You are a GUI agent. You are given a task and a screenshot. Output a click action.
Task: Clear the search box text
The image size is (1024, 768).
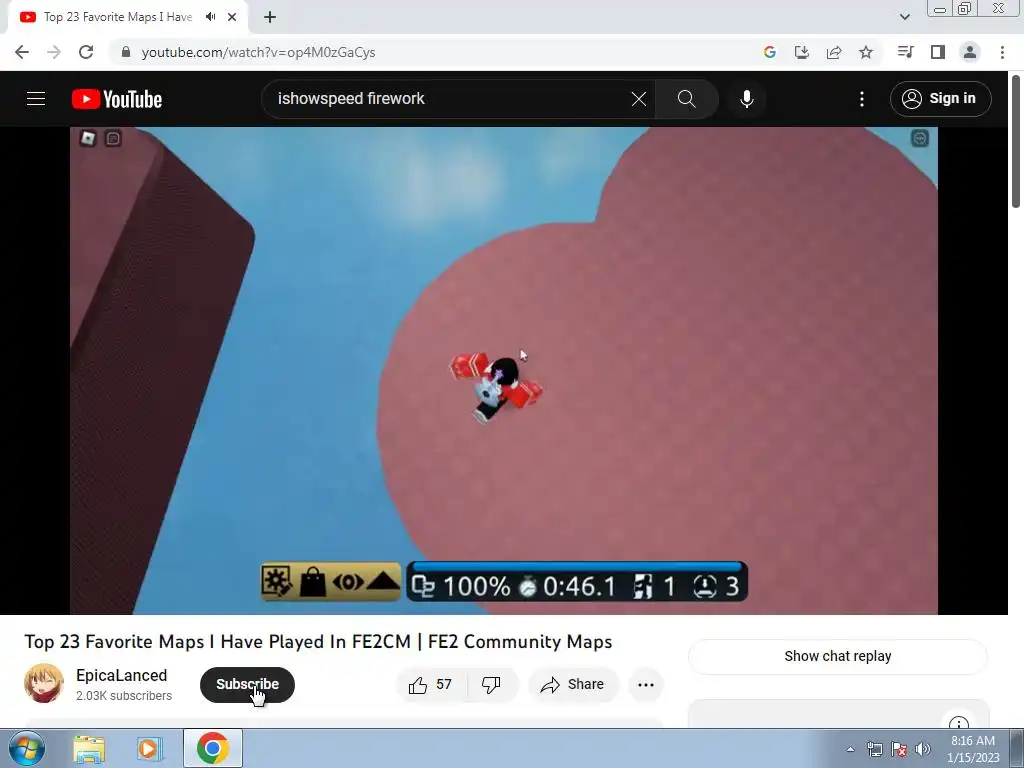[x=639, y=99]
